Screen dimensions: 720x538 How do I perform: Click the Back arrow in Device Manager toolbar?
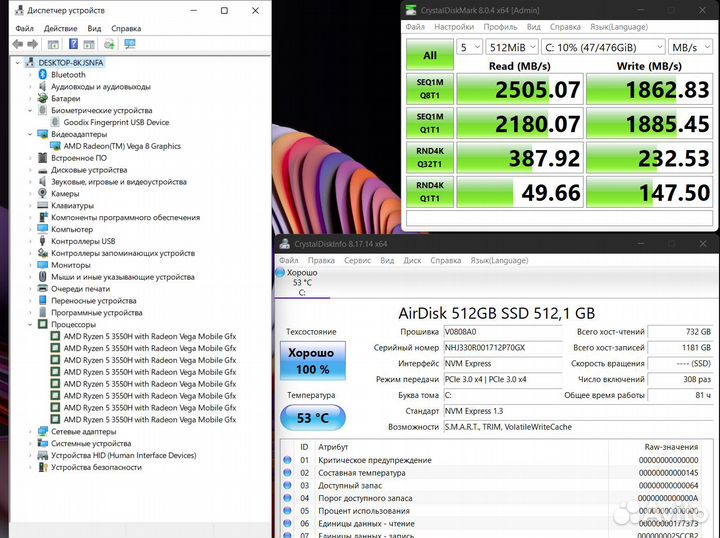[x=18, y=44]
